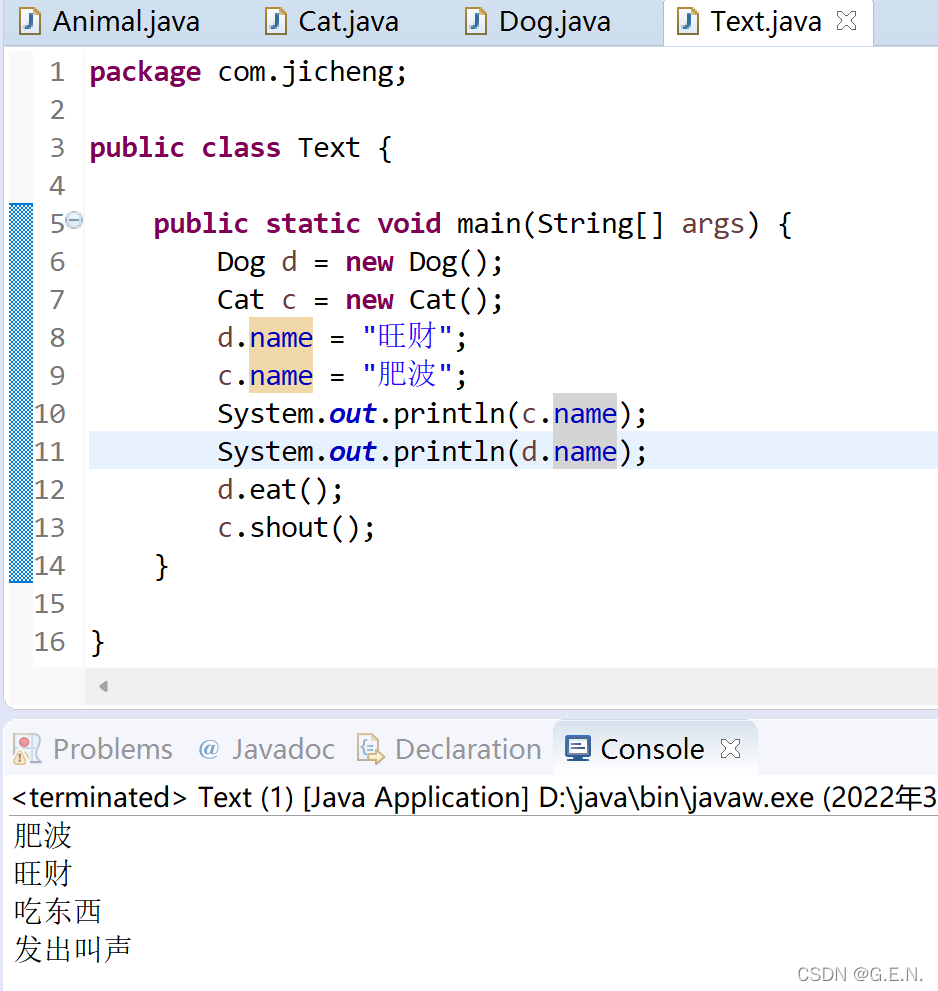Screen dimensions: 938x991
Task: Activate the Text.java editor tab
Action: coord(765,22)
